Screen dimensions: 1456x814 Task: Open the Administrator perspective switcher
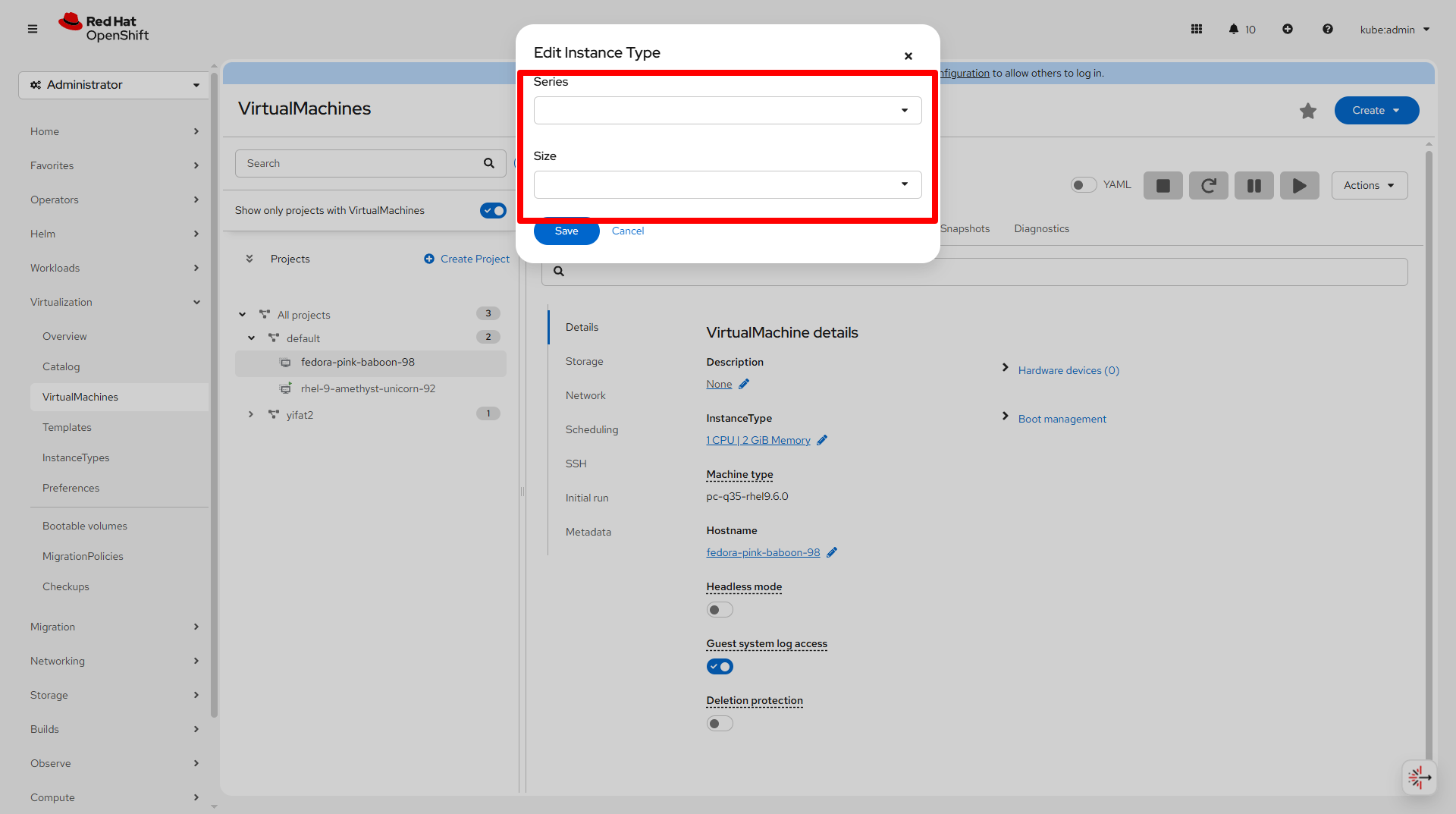coord(115,85)
